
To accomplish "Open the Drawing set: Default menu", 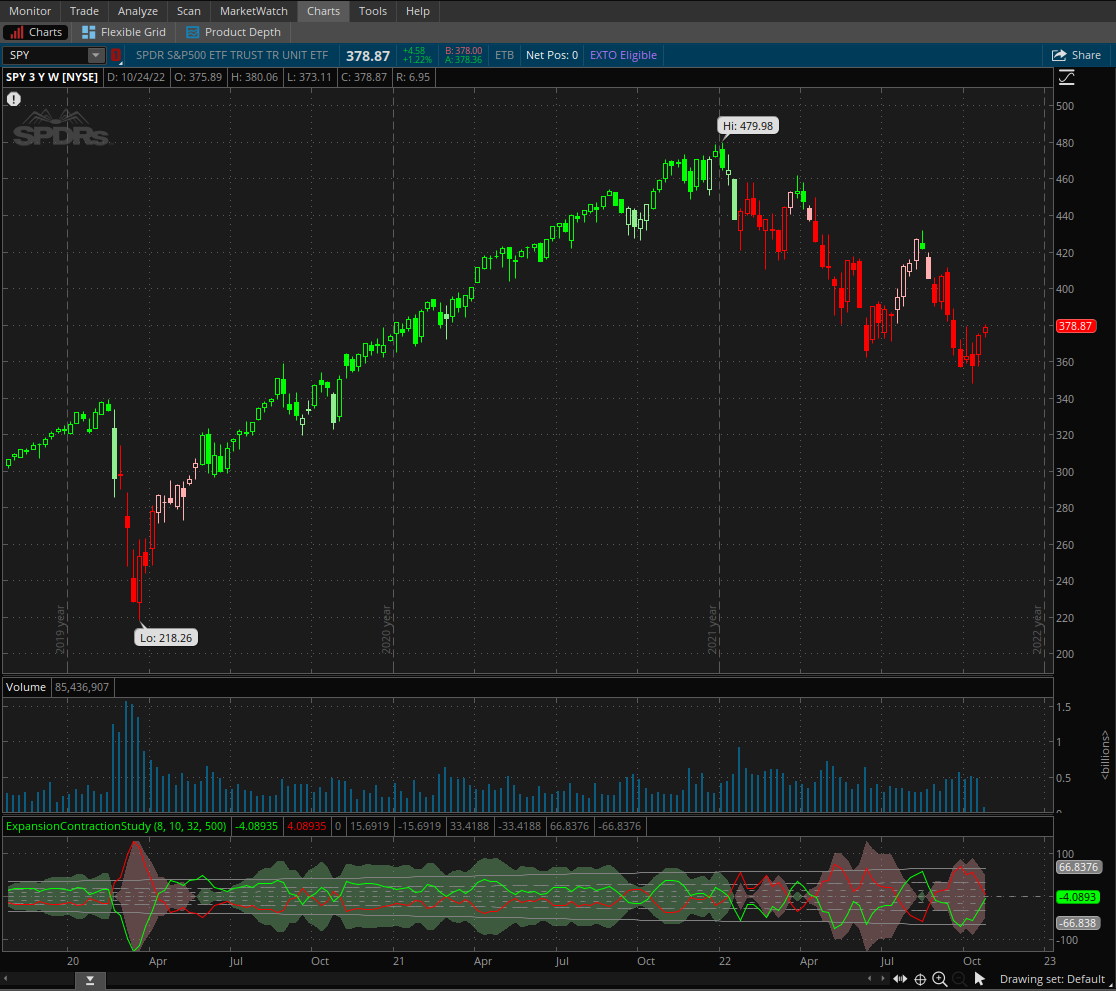I will [x=1053, y=979].
